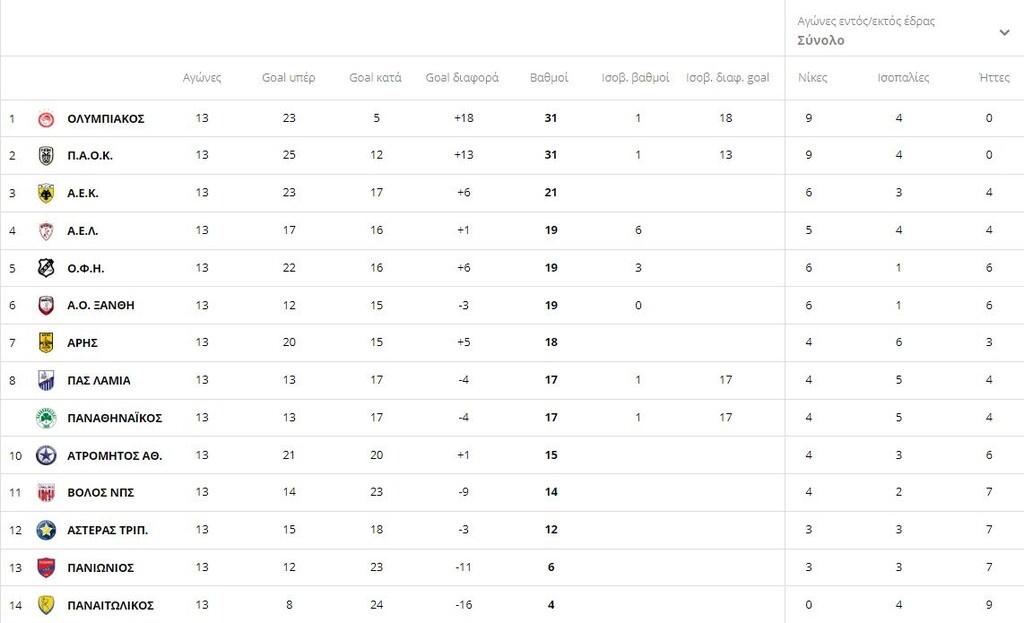Expand the home/away matches dropdown arrow
Screen dimensions: 1024x623
point(1004,32)
